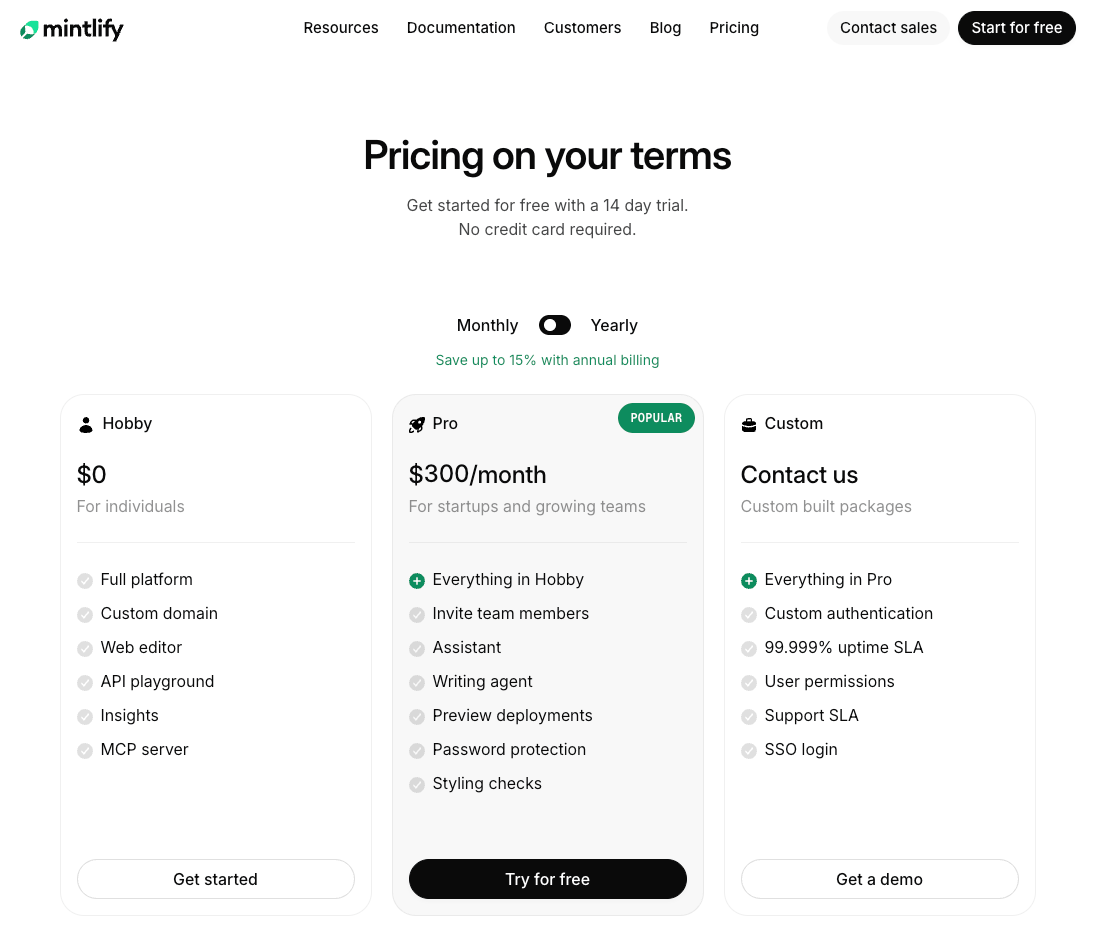Open the Resources menu

pyautogui.click(x=341, y=28)
